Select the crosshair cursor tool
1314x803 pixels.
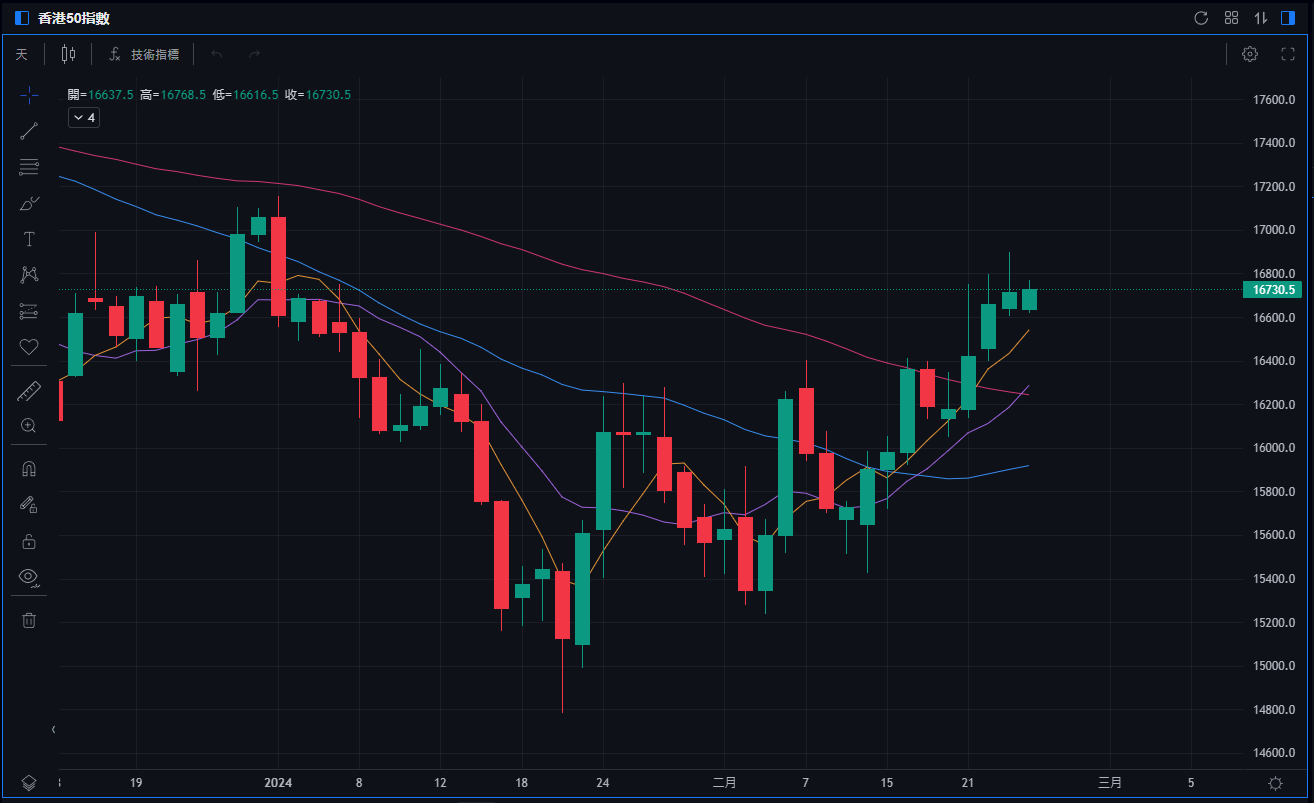[x=29, y=95]
